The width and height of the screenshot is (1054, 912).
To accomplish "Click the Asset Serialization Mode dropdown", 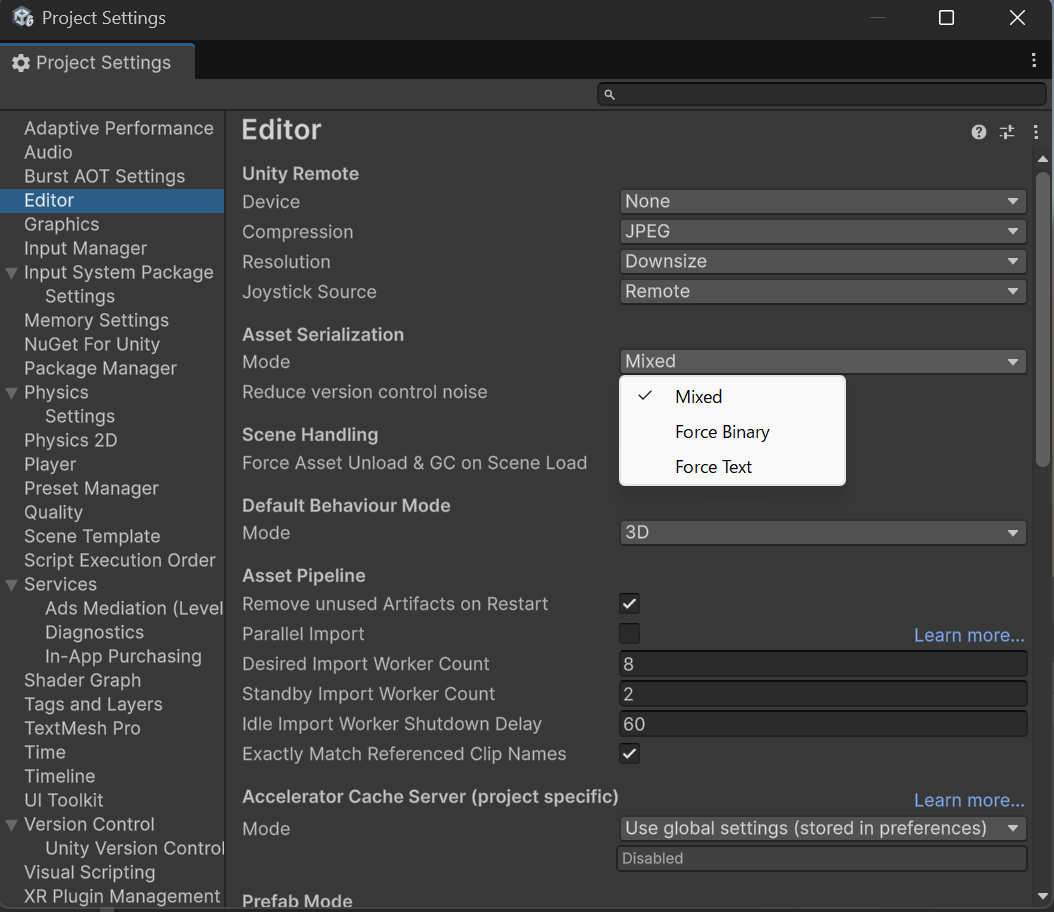I will (823, 361).
